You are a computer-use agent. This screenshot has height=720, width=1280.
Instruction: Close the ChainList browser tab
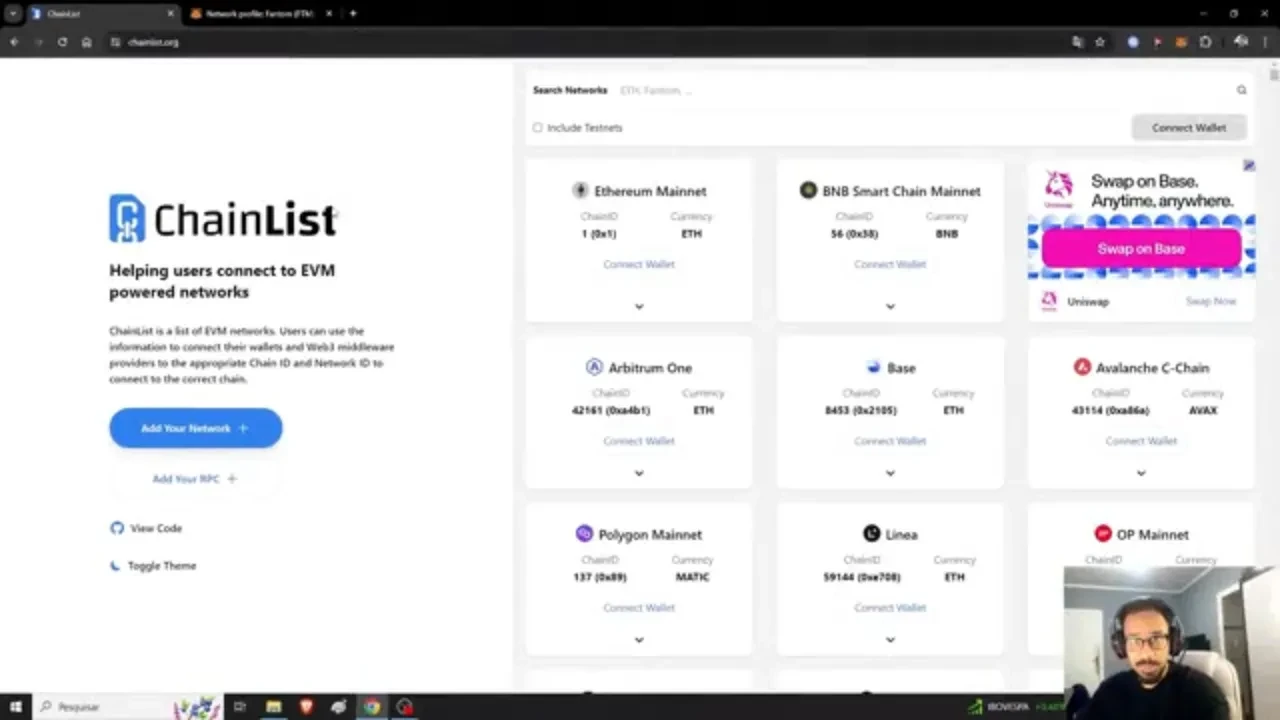pyautogui.click(x=170, y=14)
